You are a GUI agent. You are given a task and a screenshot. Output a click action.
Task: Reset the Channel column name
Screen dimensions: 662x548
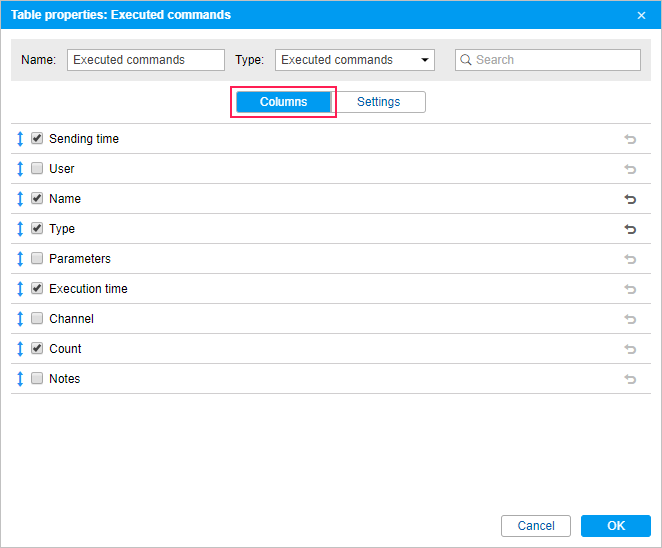[x=630, y=319]
